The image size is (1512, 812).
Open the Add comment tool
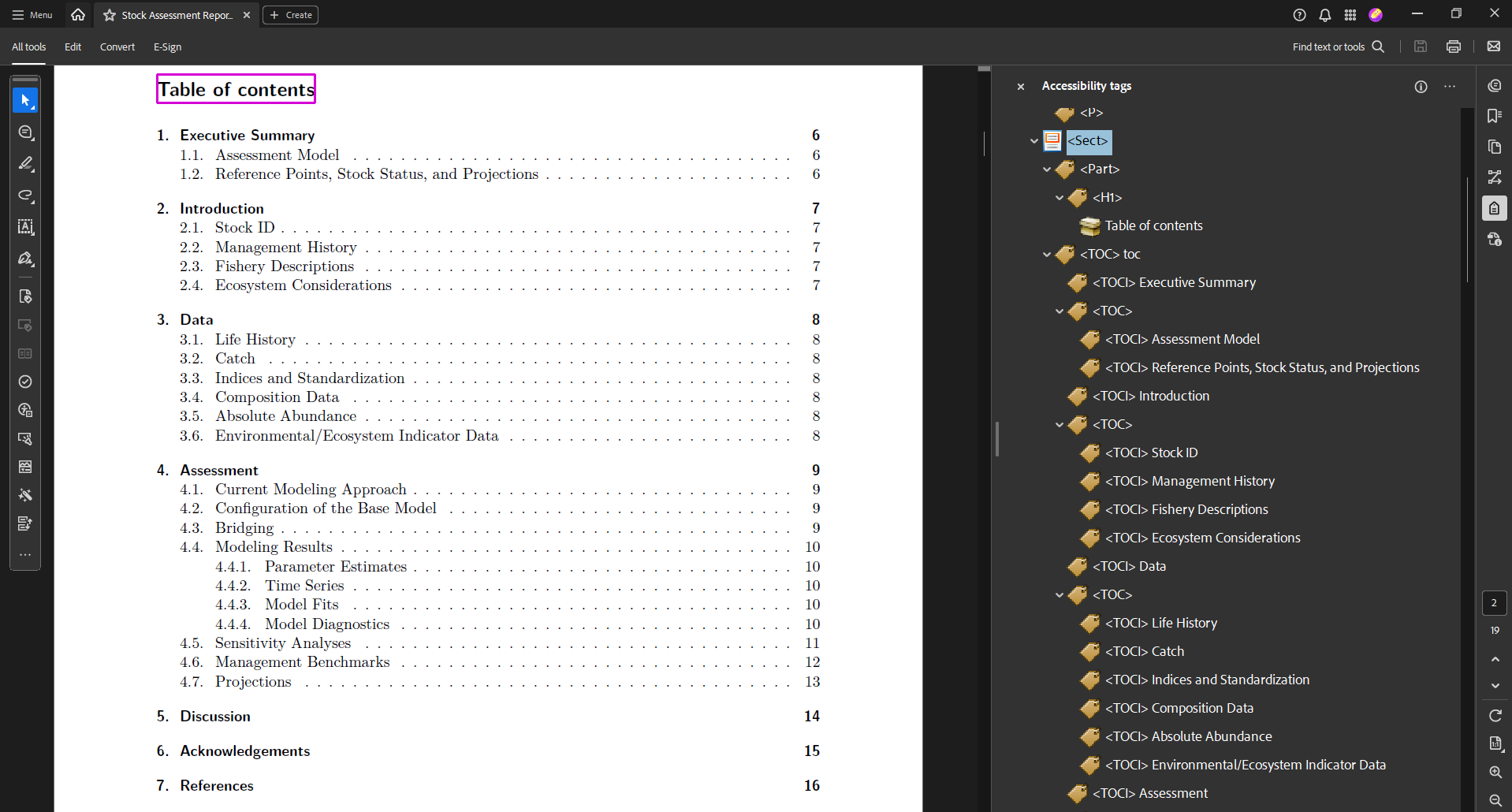[26, 132]
